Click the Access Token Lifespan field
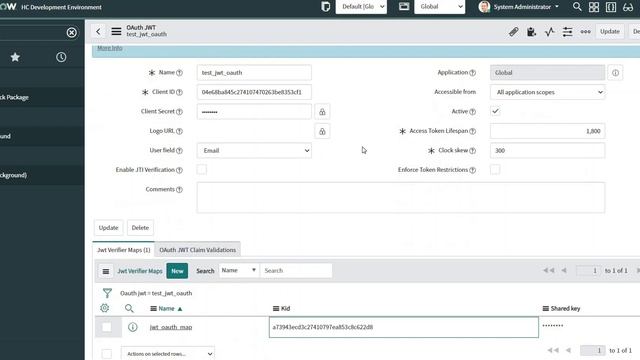Image resolution: width=640 pixels, height=360 pixels. [547, 131]
